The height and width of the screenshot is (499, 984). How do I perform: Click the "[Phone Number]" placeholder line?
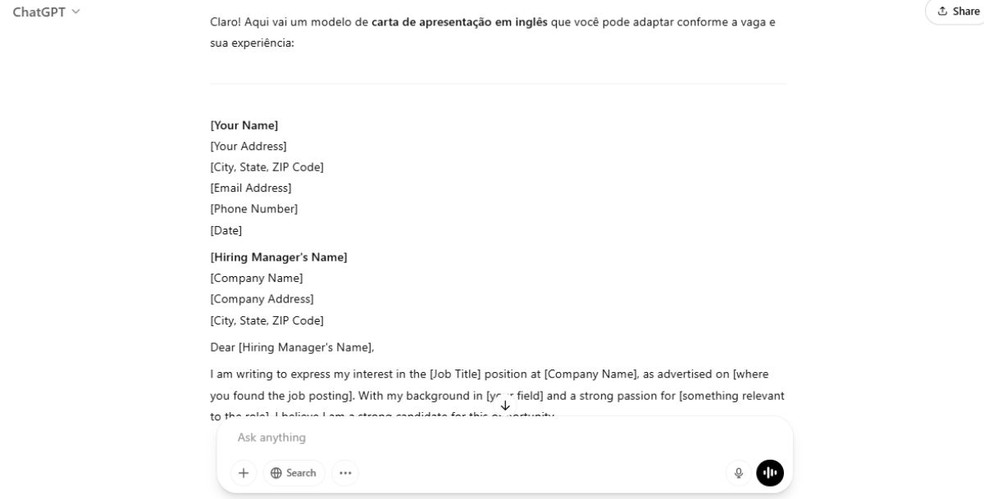click(254, 209)
